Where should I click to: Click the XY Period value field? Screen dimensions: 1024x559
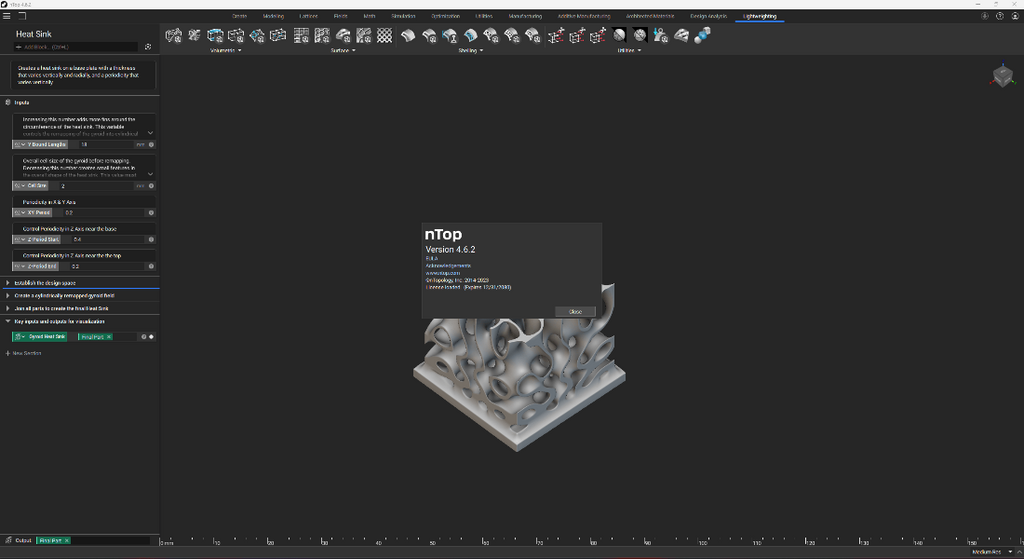click(103, 212)
